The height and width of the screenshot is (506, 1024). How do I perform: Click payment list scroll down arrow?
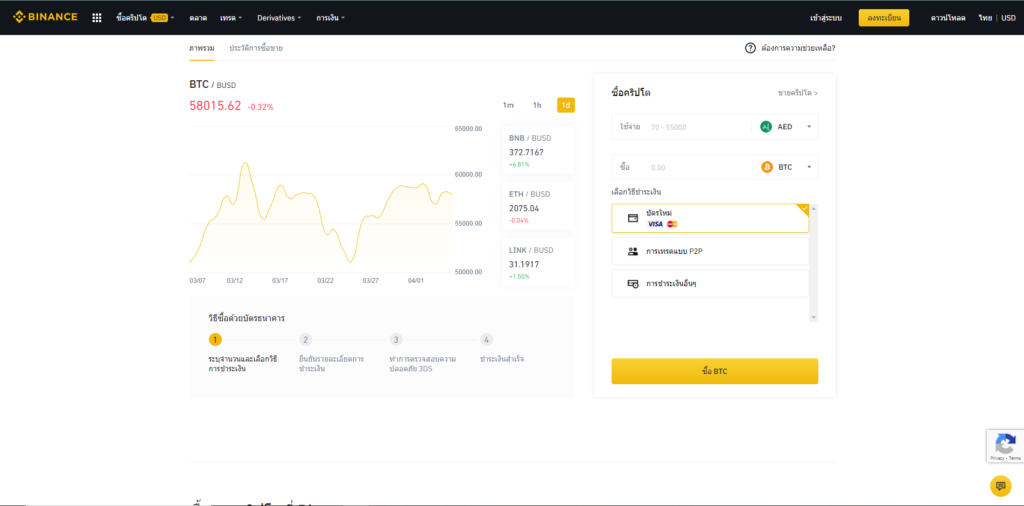(814, 317)
